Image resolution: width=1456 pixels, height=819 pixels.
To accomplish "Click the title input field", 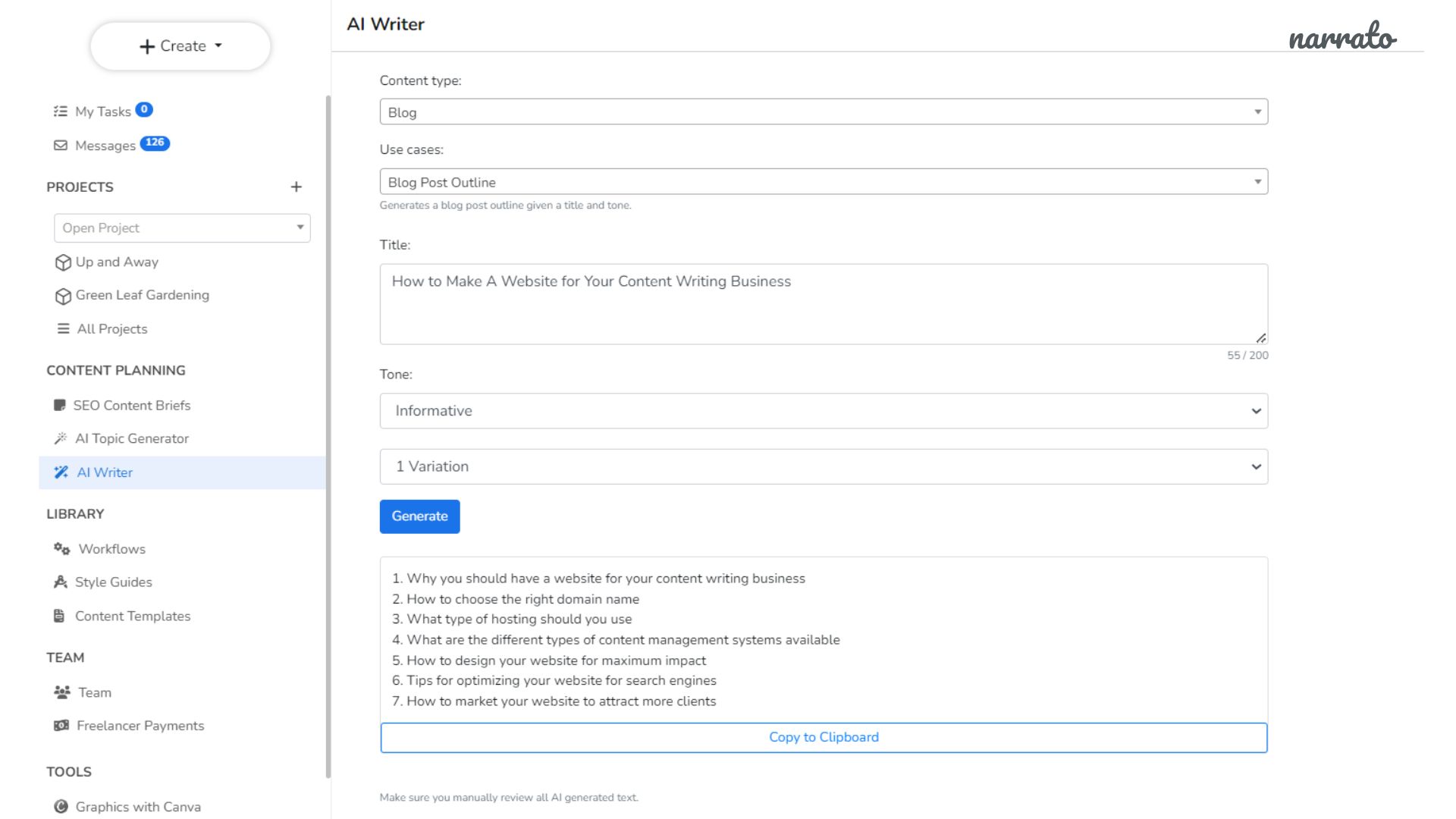I will point(824,302).
